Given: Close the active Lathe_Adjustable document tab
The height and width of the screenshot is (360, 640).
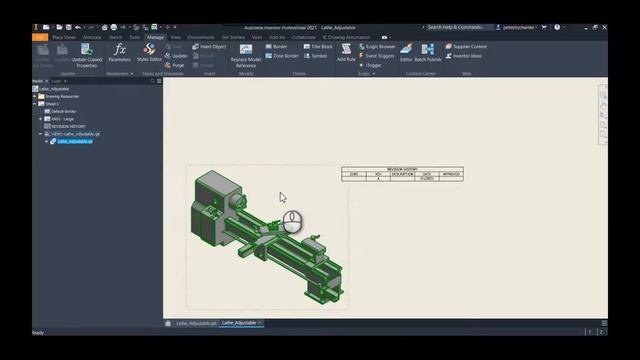Looking at the screenshot, I should click(260, 323).
